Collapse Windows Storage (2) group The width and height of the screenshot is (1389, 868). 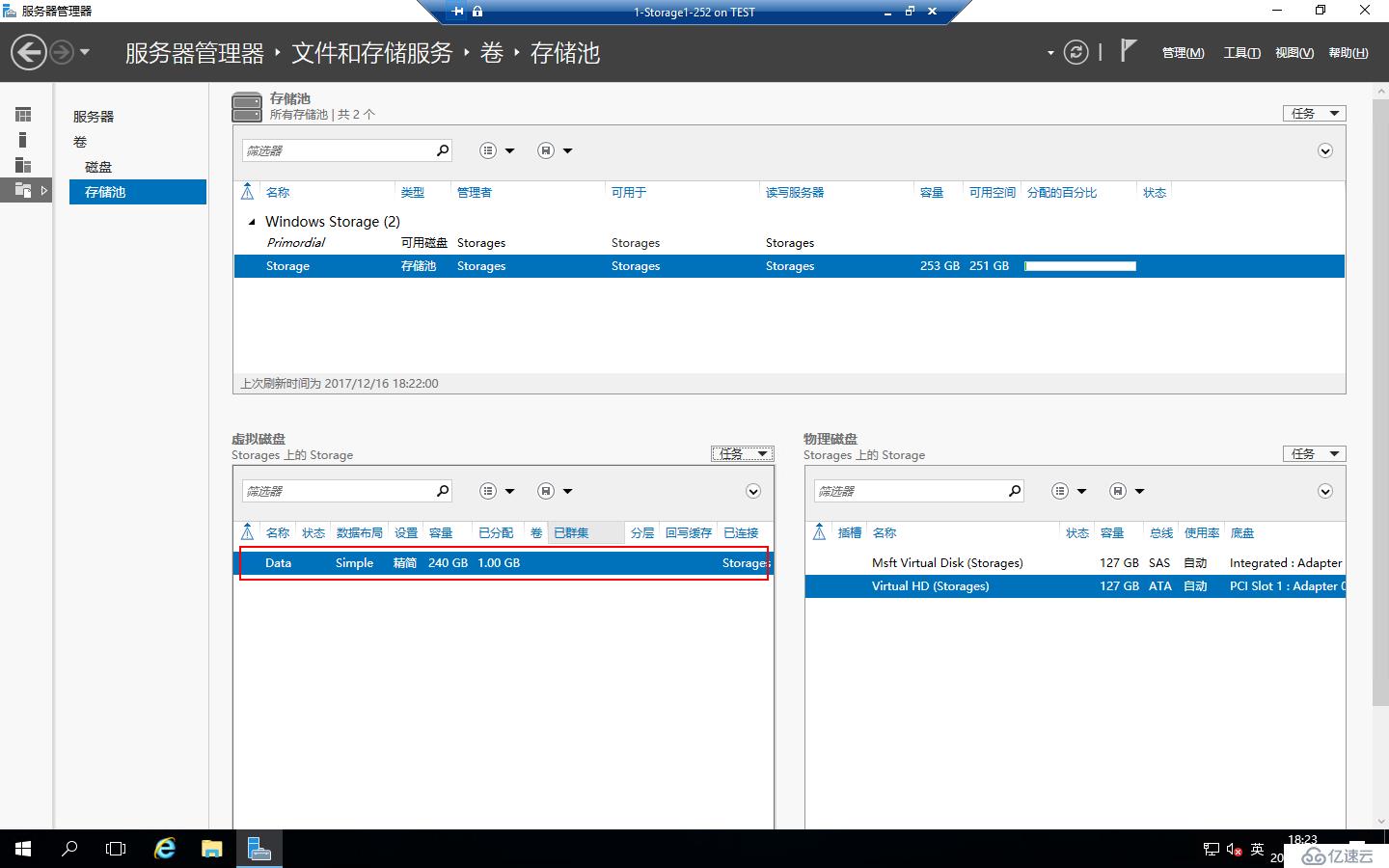(253, 222)
